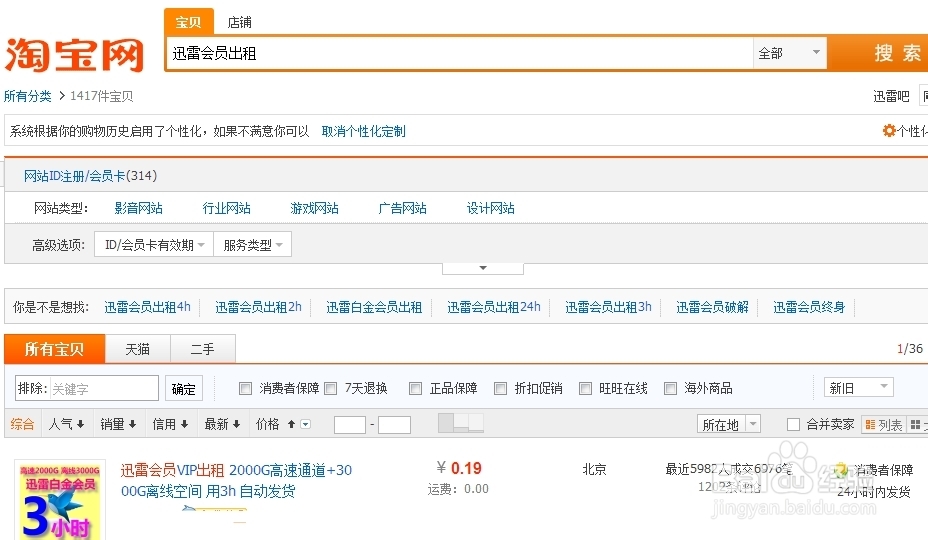The height and width of the screenshot is (540, 928).
Task: Open the 新旧 condition dropdown
Action: pos(858,388)
